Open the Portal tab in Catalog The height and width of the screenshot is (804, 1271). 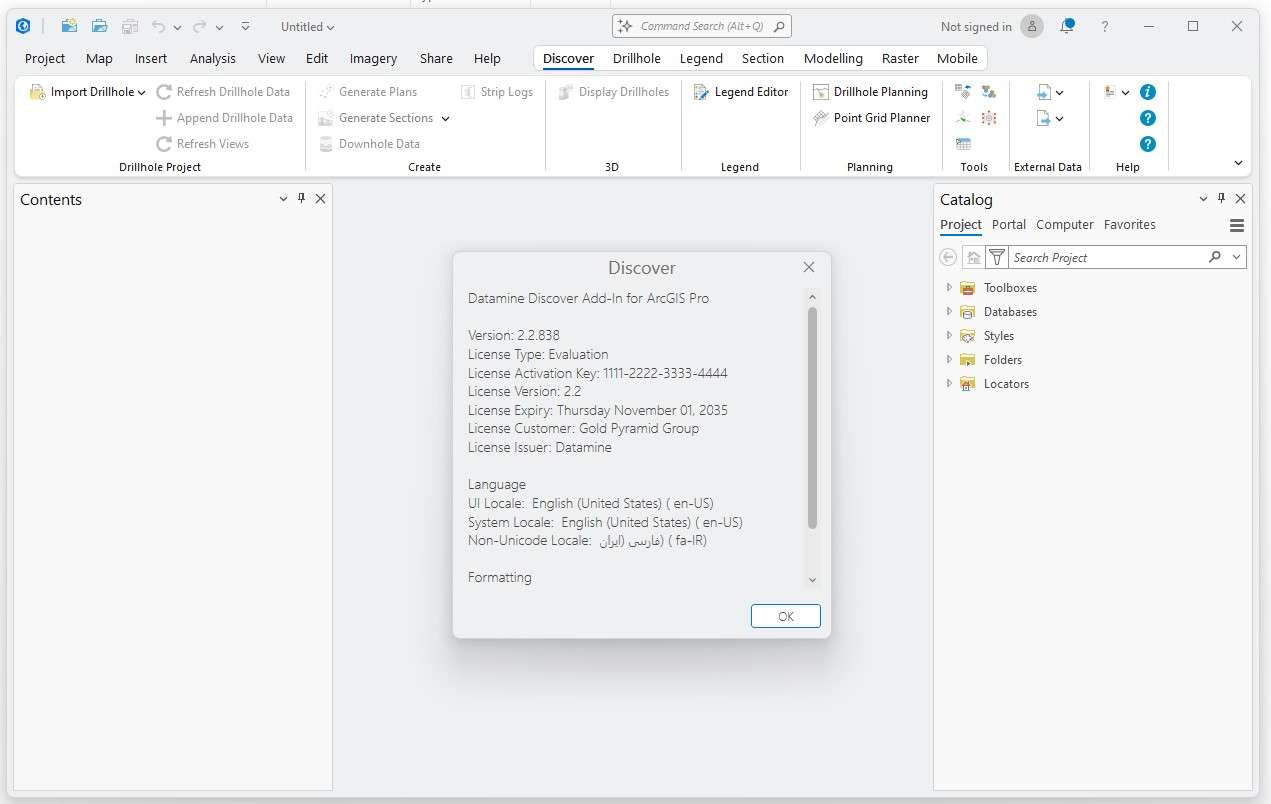tap(1008, 225)
